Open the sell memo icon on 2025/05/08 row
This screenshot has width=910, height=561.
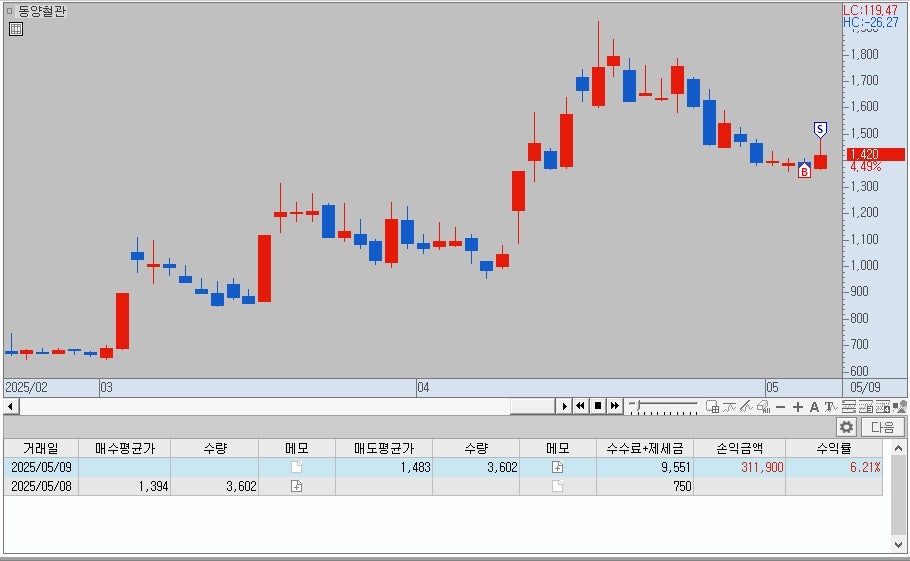coord(558,486)
